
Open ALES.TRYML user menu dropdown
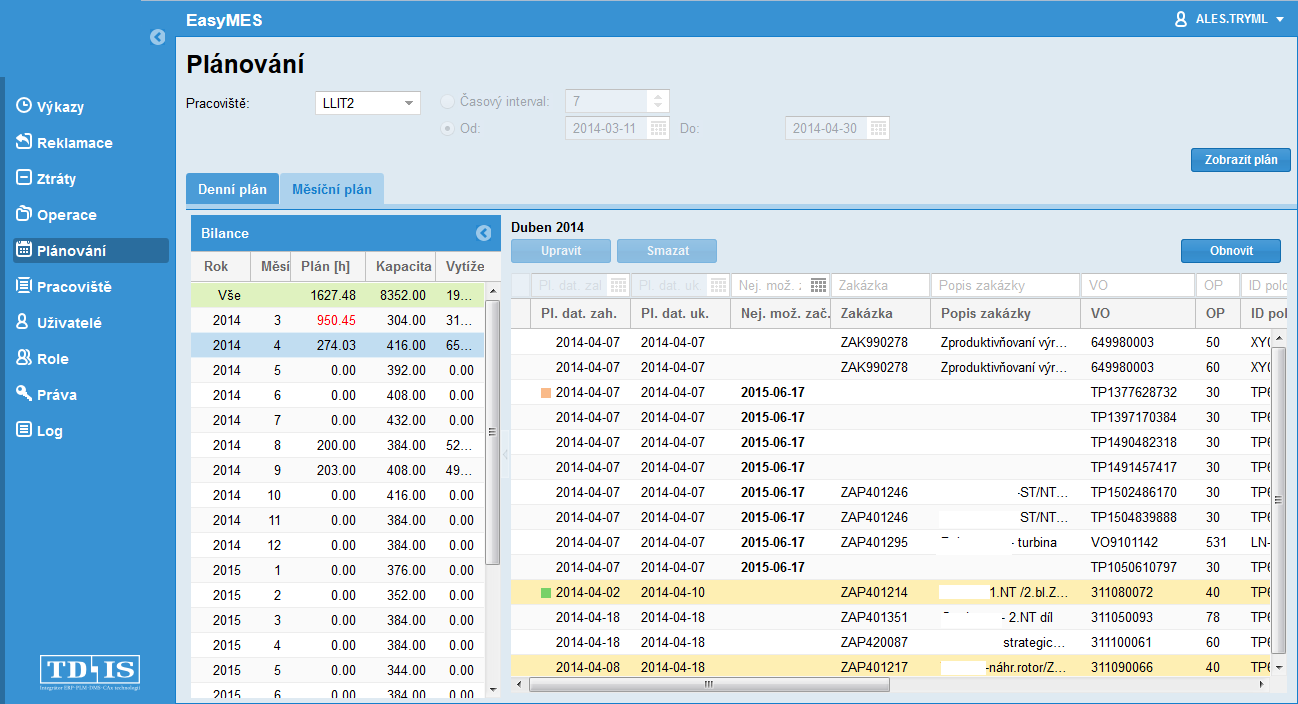pos(1230,19)
